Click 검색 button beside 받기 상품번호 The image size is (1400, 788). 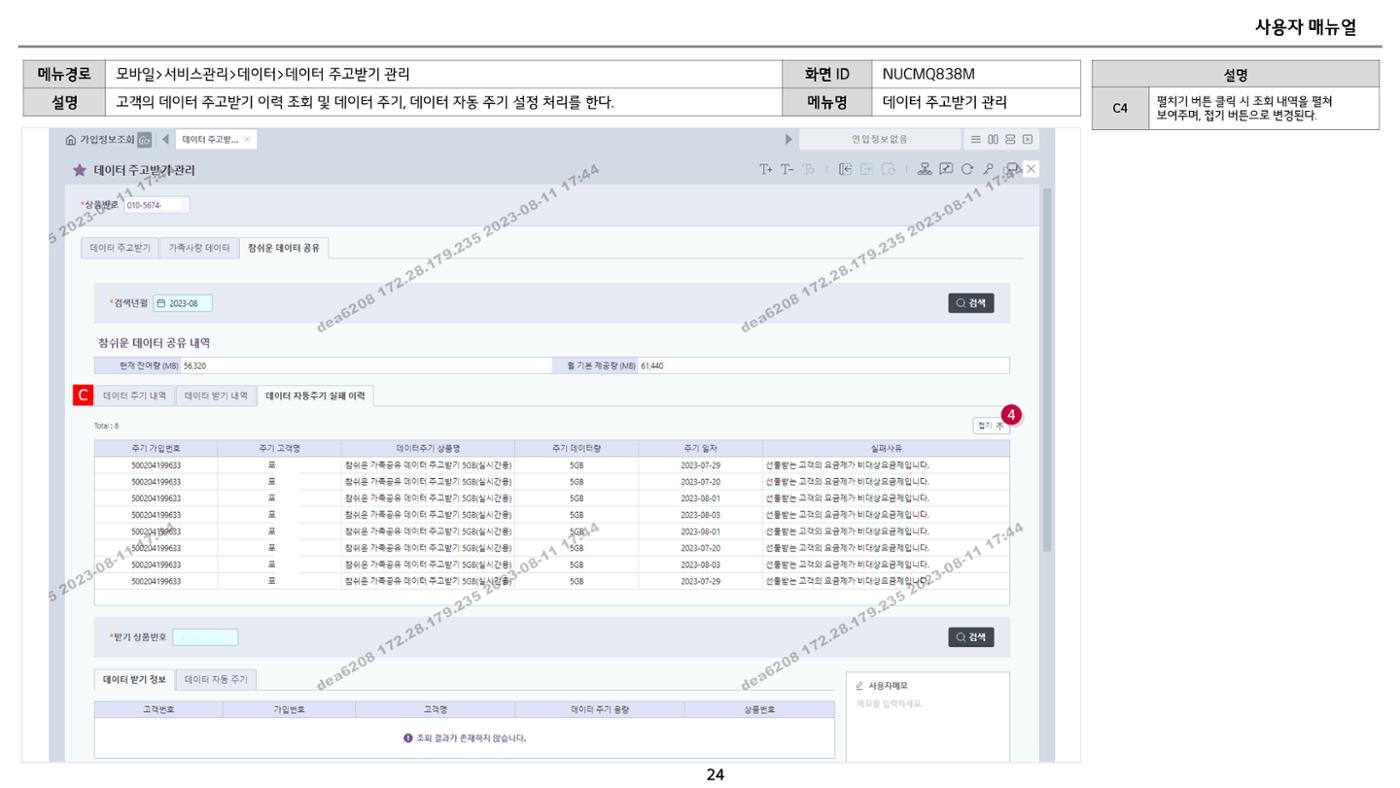click(x=971, y=637)
